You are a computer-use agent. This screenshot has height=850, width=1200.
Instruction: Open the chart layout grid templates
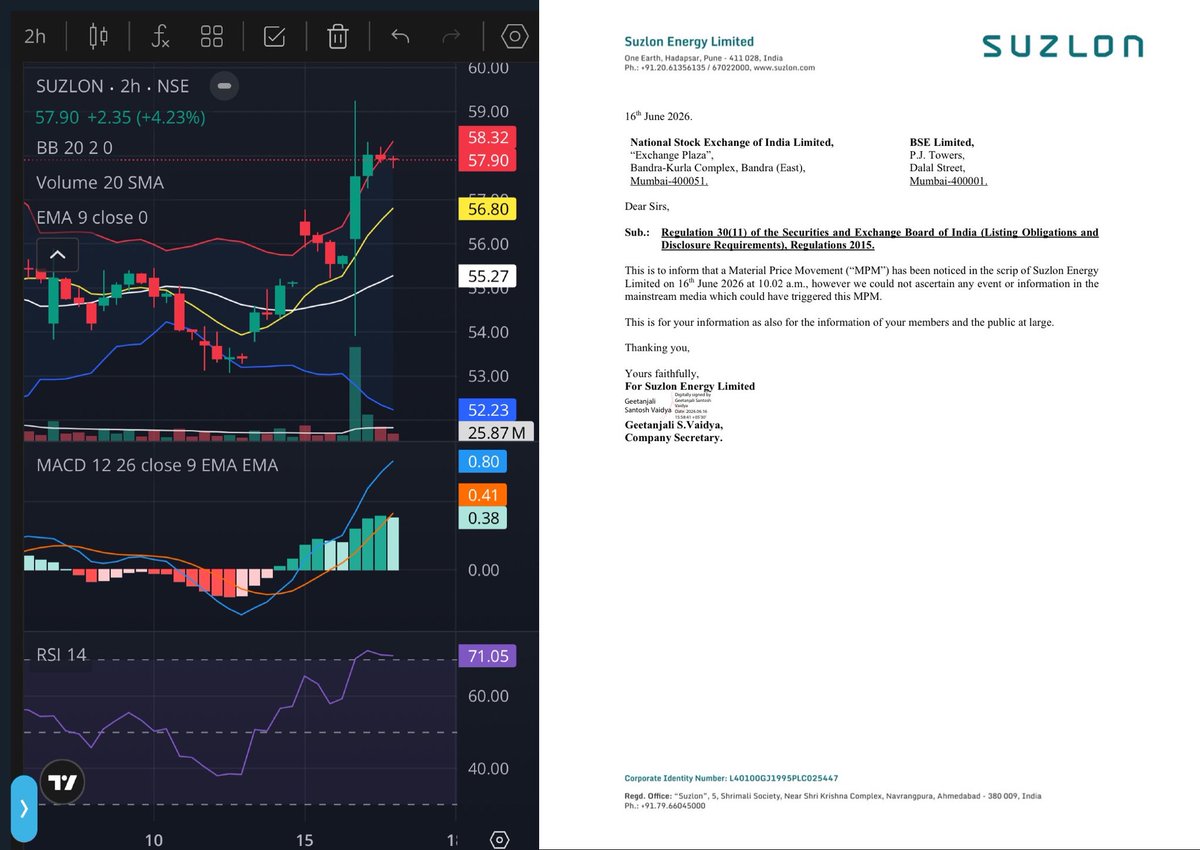click(212, 37)
